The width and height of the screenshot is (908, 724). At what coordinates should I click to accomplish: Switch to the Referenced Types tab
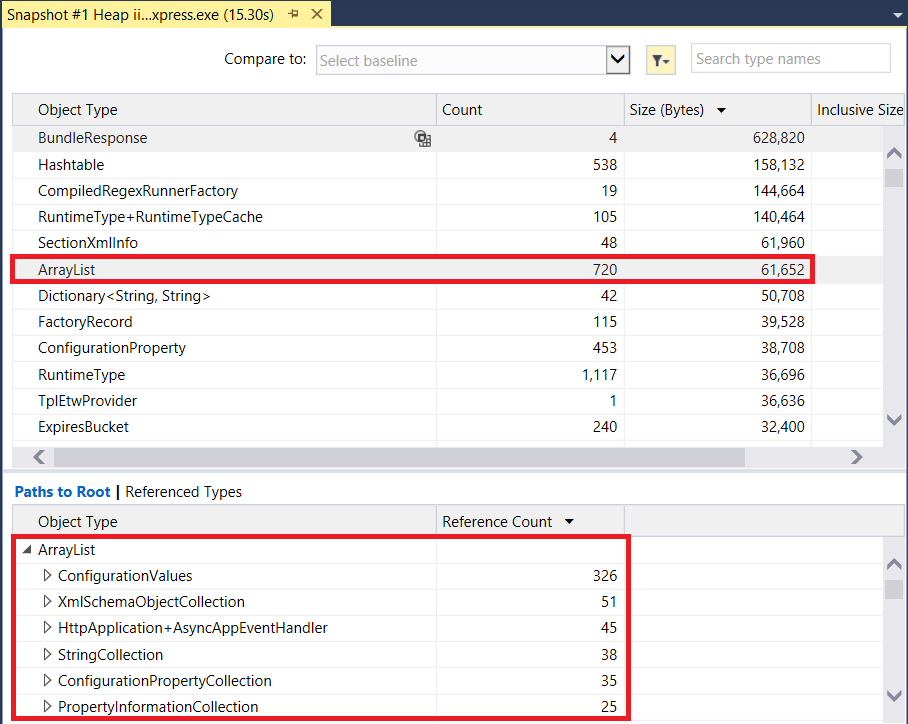[184, 492]
